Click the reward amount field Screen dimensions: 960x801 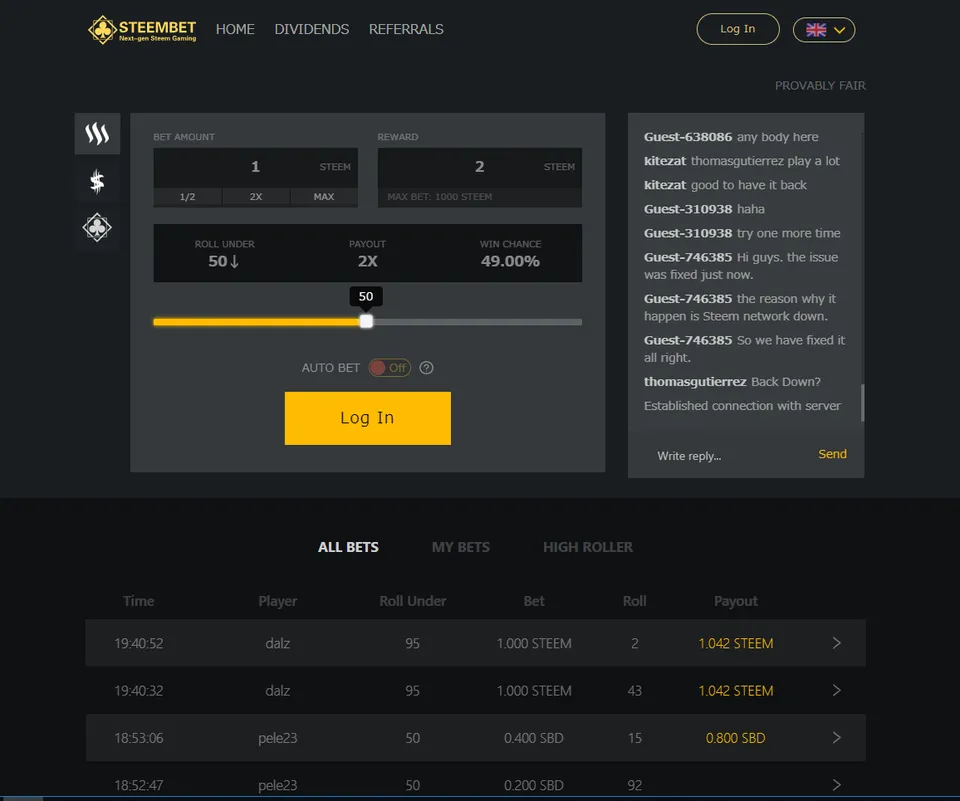(479, 167)
